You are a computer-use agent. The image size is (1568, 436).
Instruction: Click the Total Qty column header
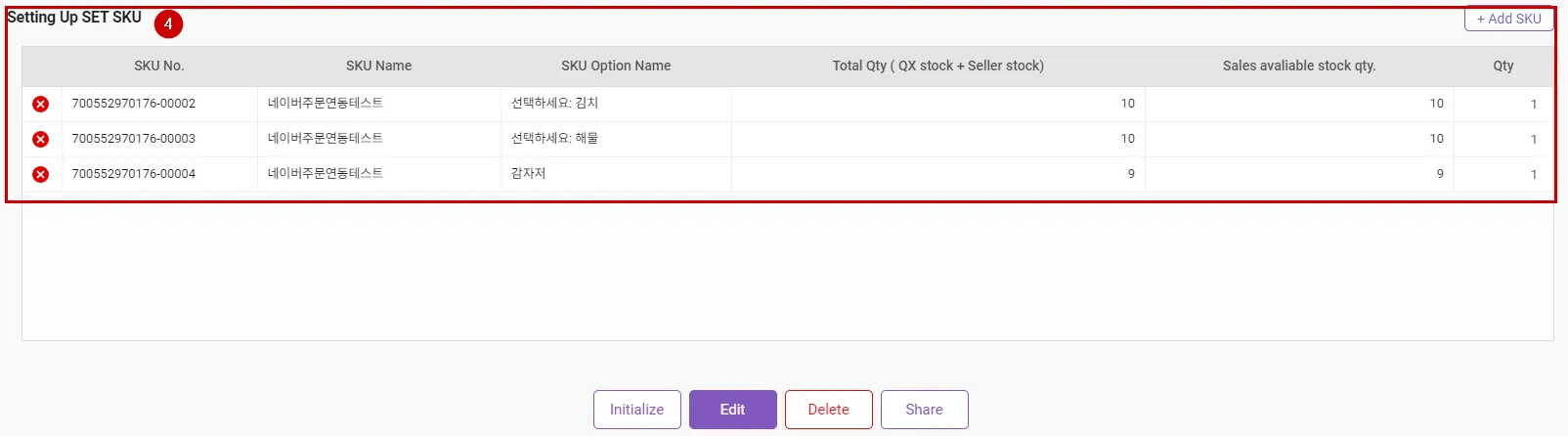(x=937, y=65)
